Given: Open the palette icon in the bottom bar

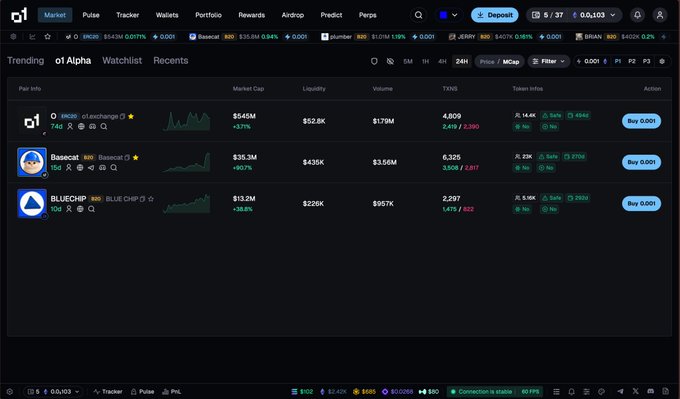Looking at the screenshot, I should pyautogui.click(x=602, y=392).
